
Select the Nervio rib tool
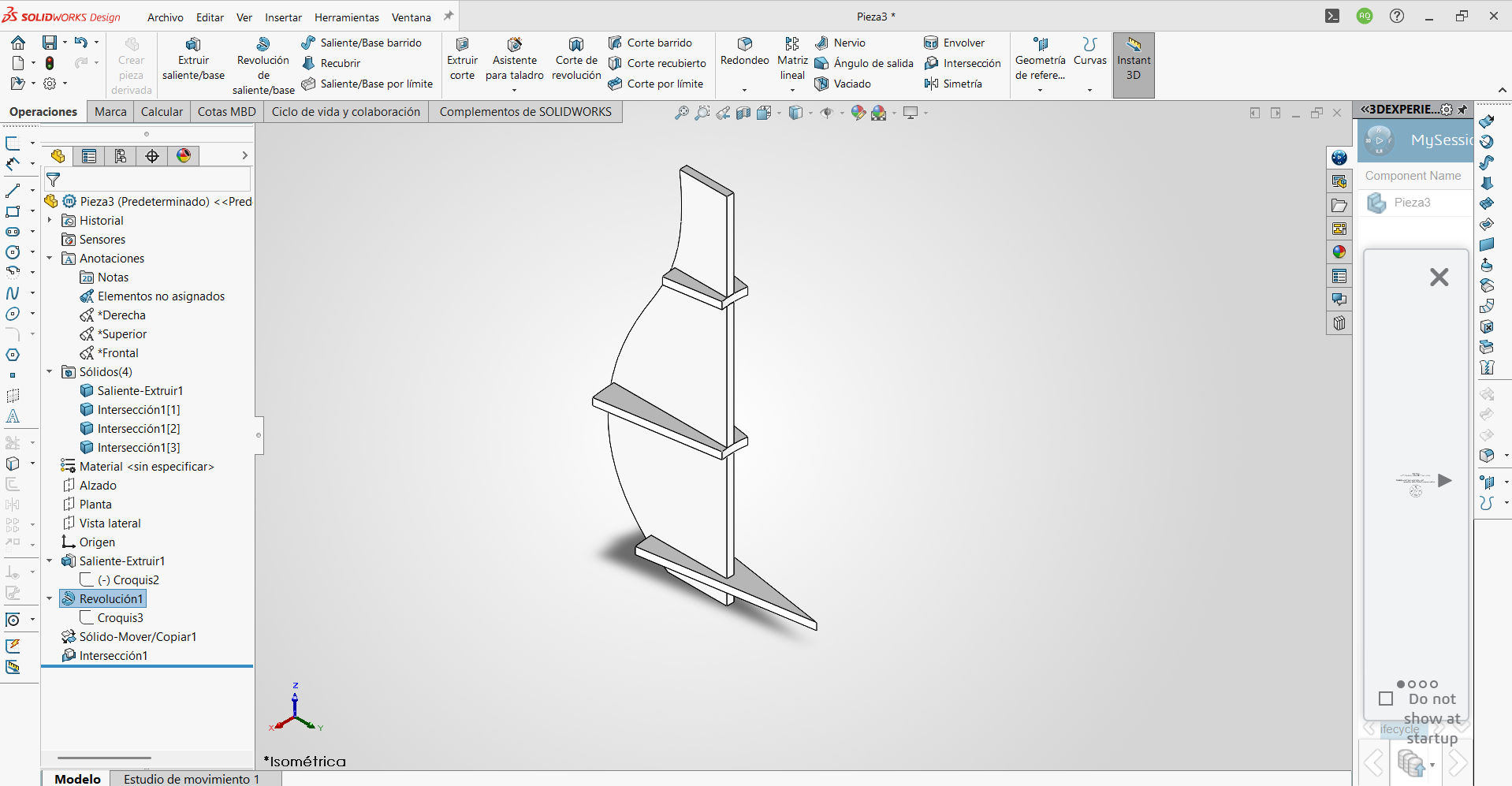[840, 43]
